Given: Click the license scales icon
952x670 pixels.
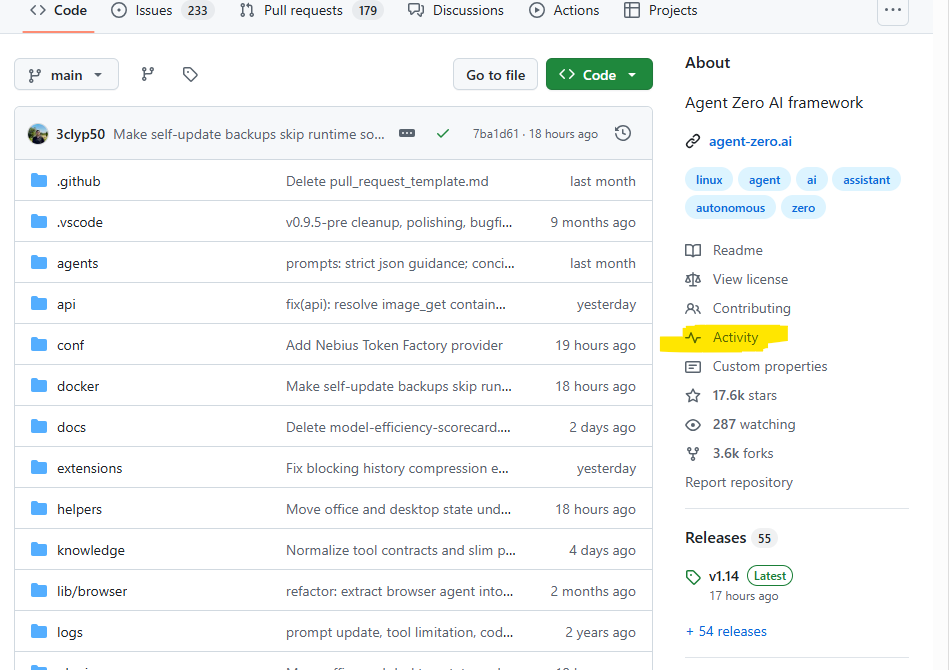Looking at the screenshot, I should click(693, 279).
